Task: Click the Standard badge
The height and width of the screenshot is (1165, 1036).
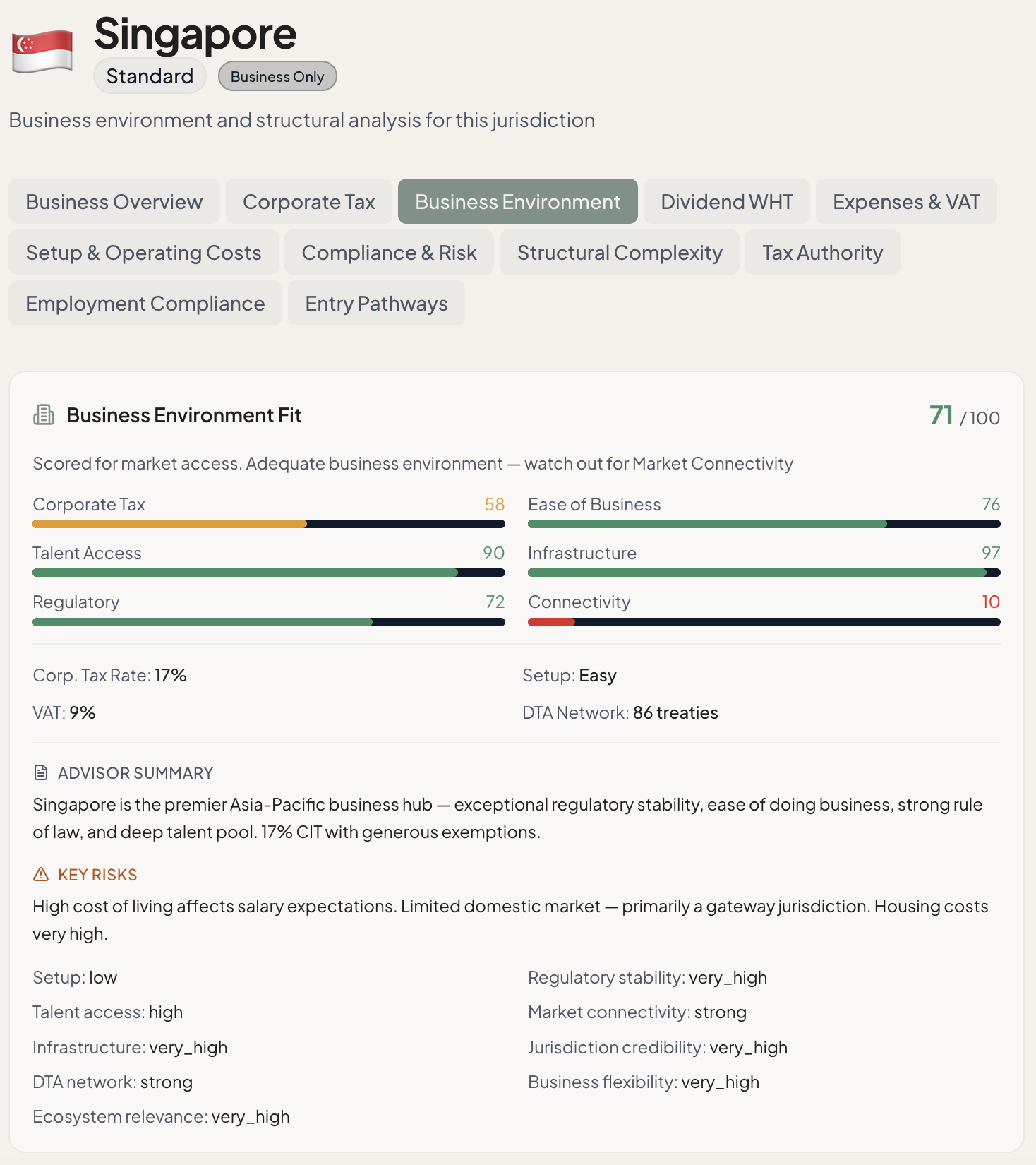Action: tap(150, 76)
